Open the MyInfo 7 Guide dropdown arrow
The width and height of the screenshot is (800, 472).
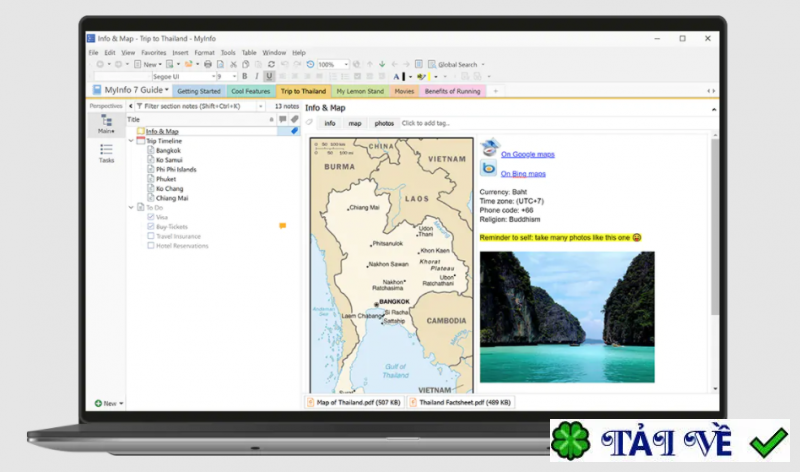tap(166, 90)
